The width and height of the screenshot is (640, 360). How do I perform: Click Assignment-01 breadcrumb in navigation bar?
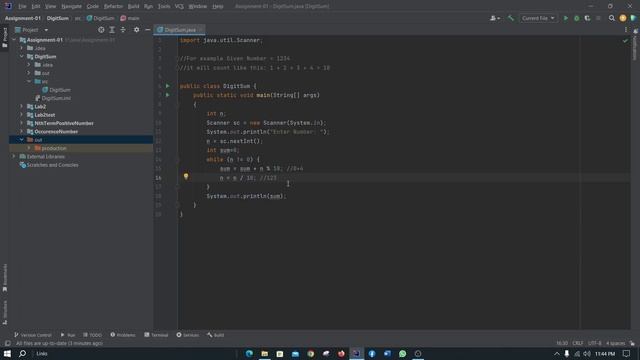pos(23,18)
